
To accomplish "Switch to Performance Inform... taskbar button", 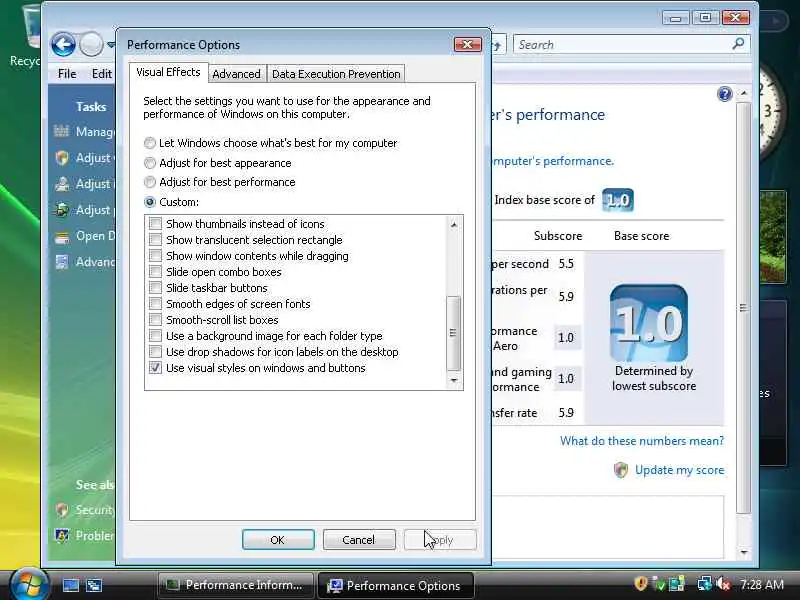I will (235, 585).
